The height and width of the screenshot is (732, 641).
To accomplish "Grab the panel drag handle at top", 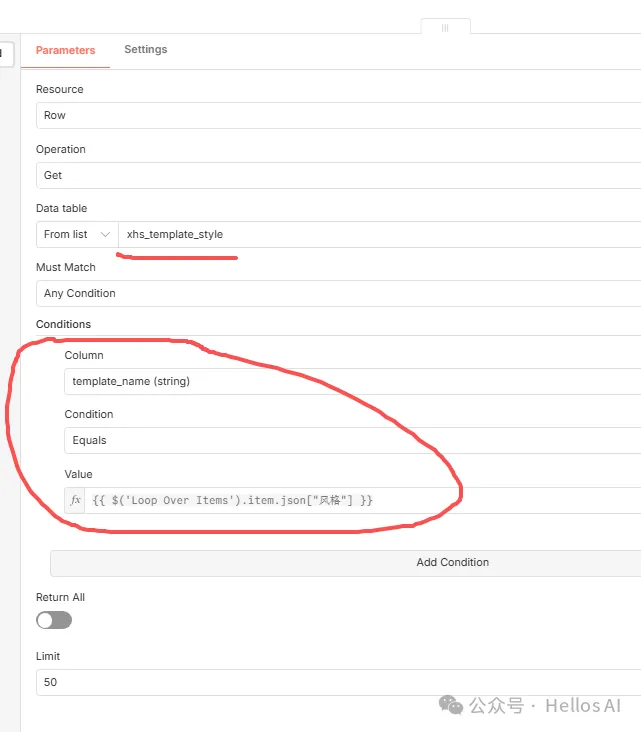I will tap(445, 28).
